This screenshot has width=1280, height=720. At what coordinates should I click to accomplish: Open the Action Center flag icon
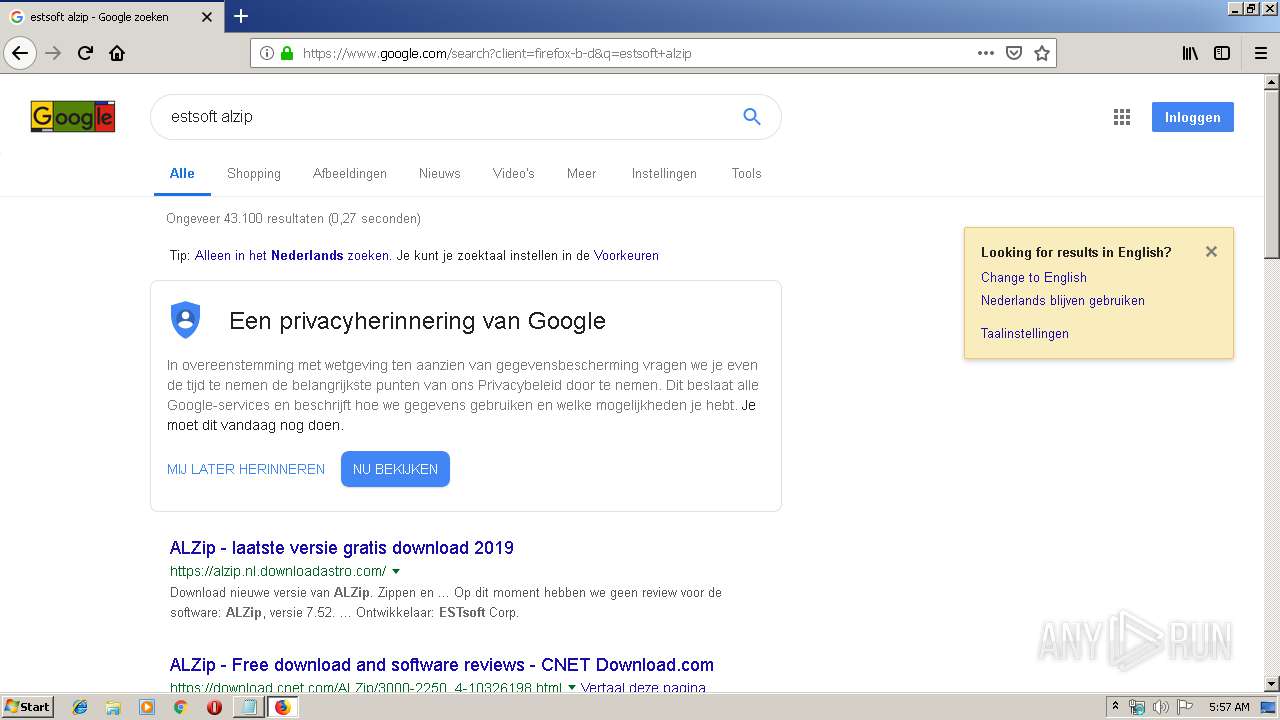pyautogui.click(x=1184, y=707)
